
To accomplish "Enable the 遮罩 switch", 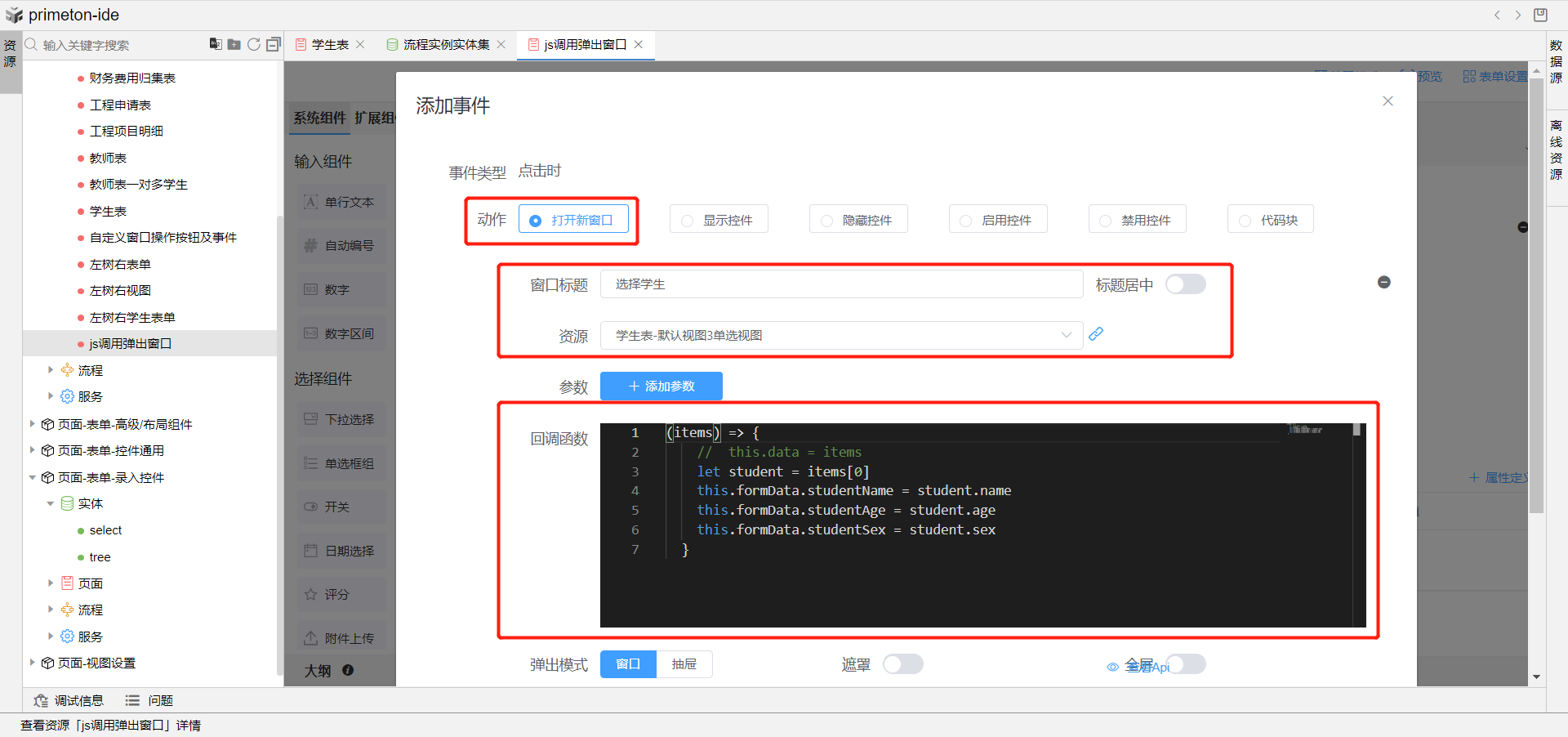I will [902, 664].
